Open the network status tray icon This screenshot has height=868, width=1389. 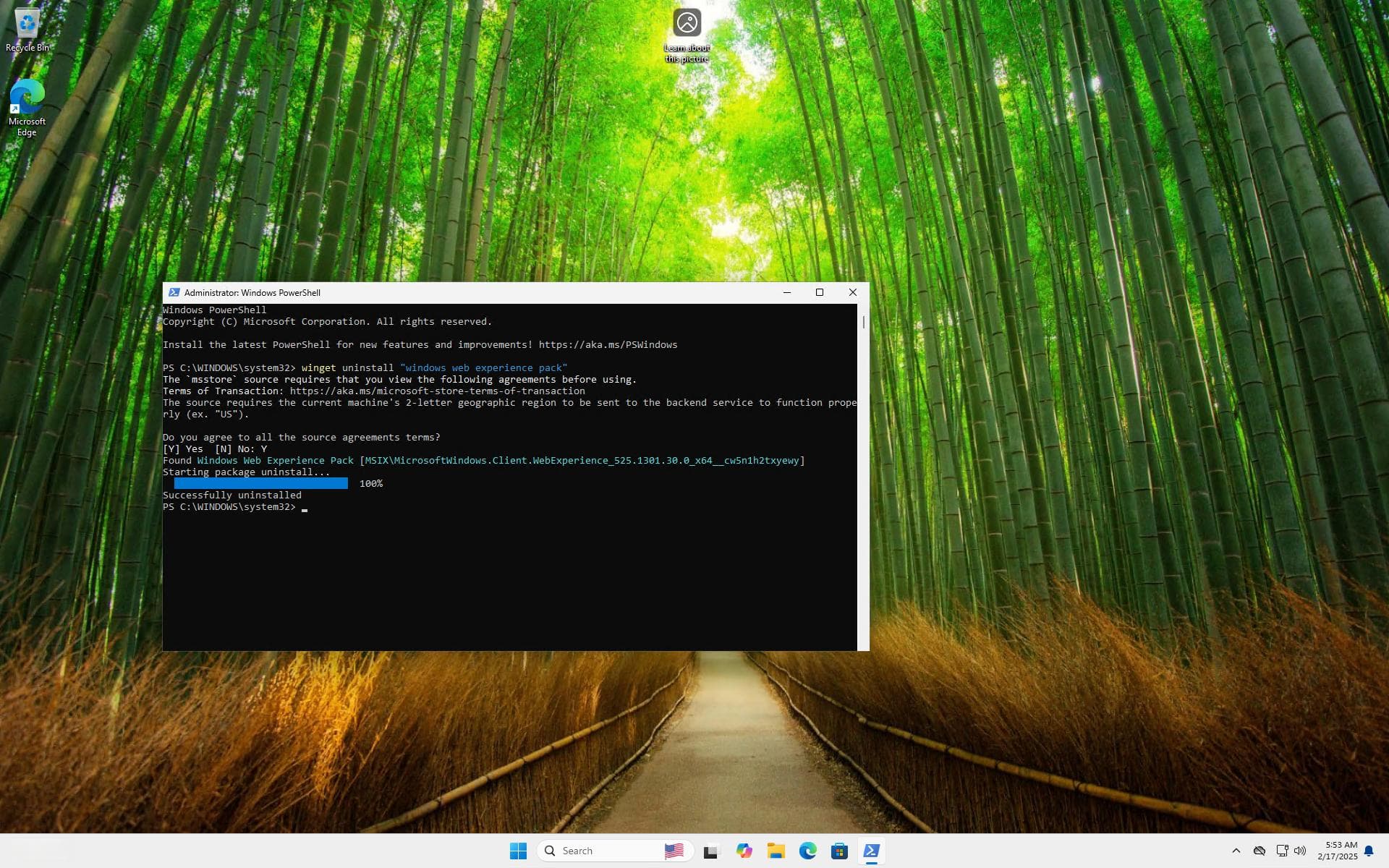pos(1282,851)
